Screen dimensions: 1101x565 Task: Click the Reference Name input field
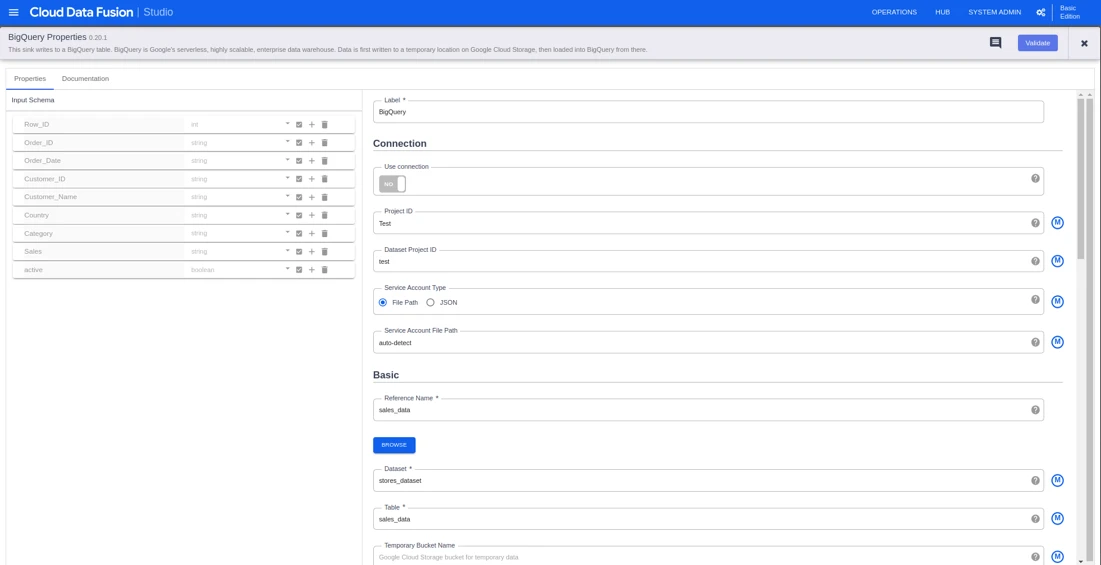click(708, 410)
